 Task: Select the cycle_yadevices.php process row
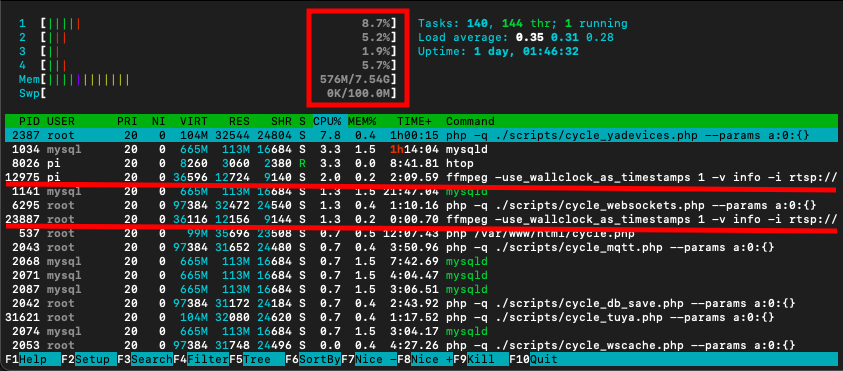tap(422, 135)
